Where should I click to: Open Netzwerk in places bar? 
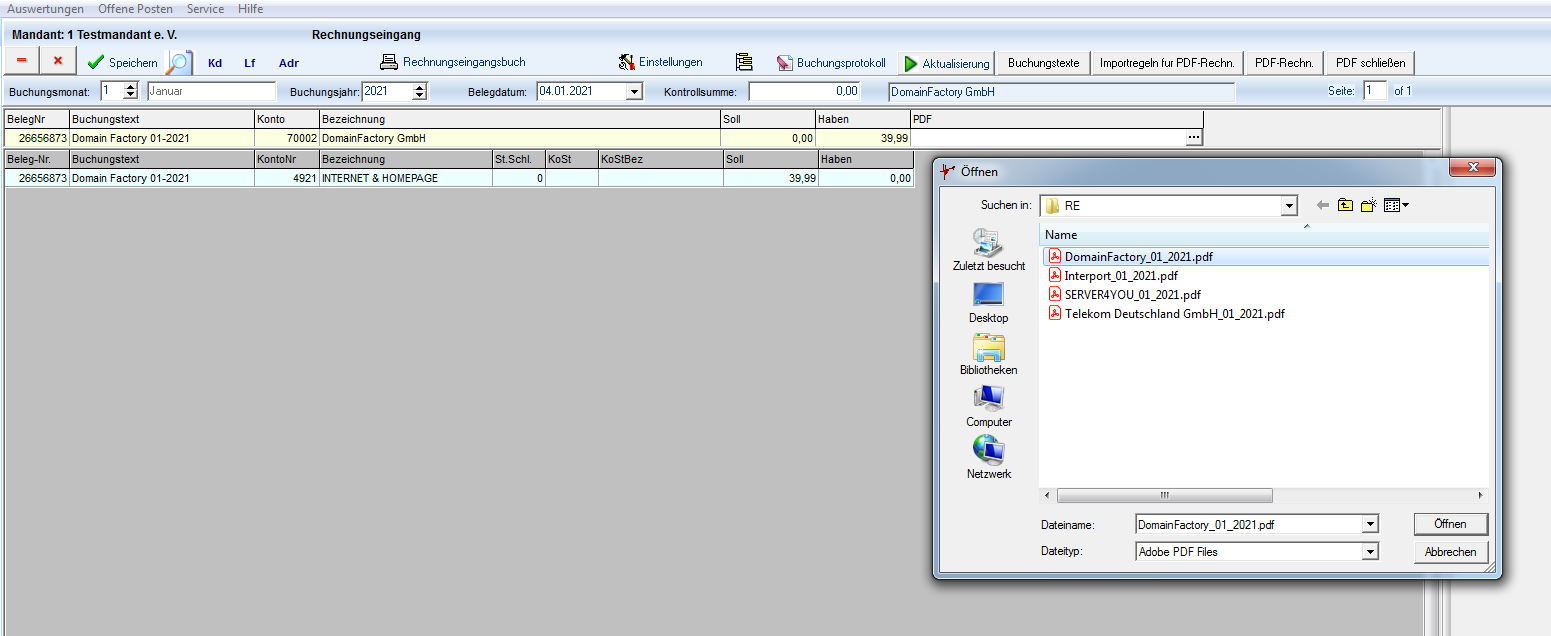click(x=989, y=458)
